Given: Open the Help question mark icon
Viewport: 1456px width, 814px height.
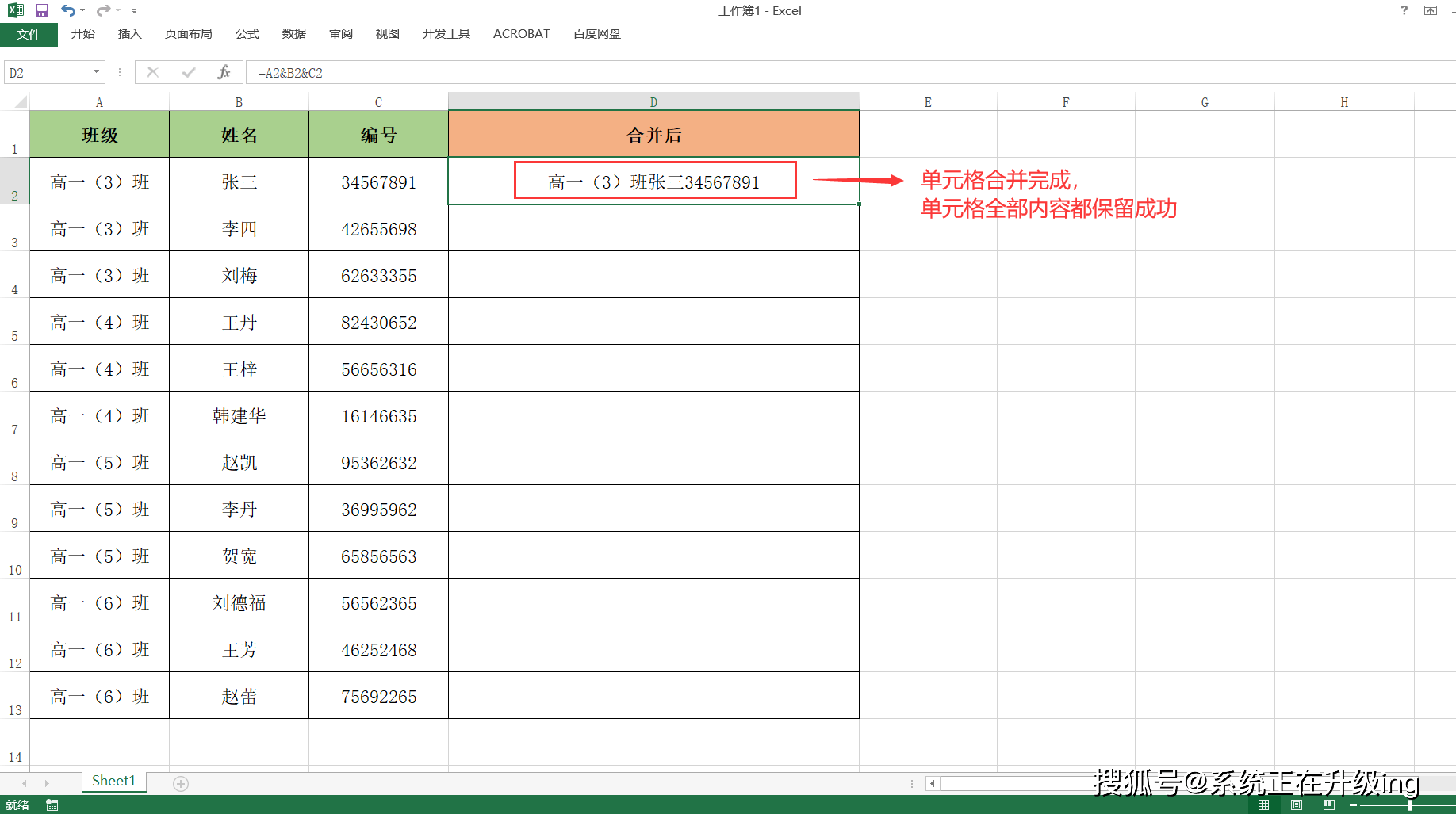Looking at the screenshot, I should (x=1404, y=10).
